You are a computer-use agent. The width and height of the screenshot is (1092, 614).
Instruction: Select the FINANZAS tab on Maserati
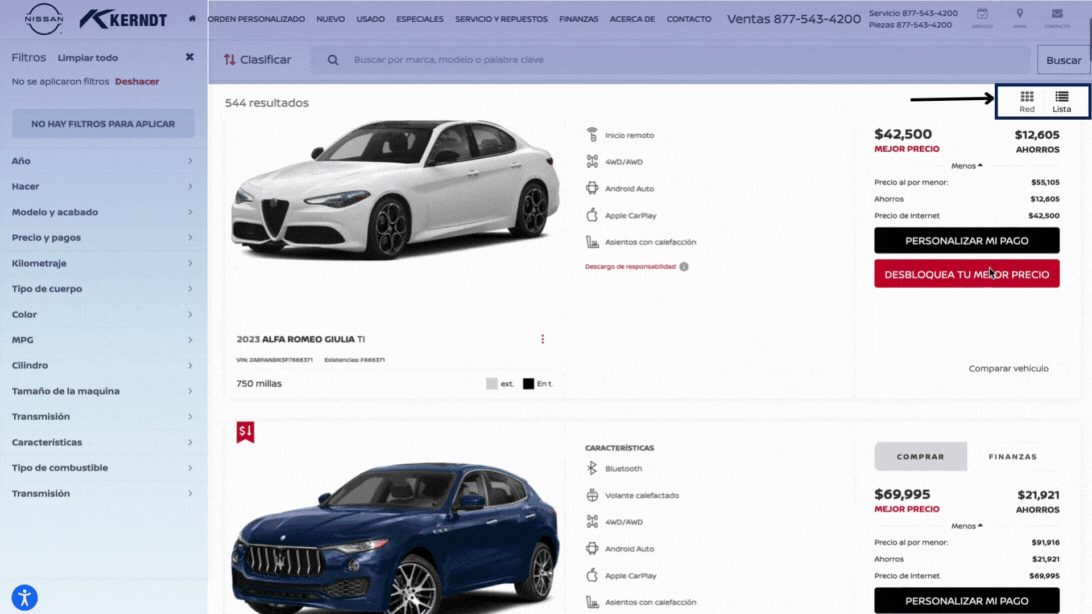pyautogui.click(x=1013, y=457)
